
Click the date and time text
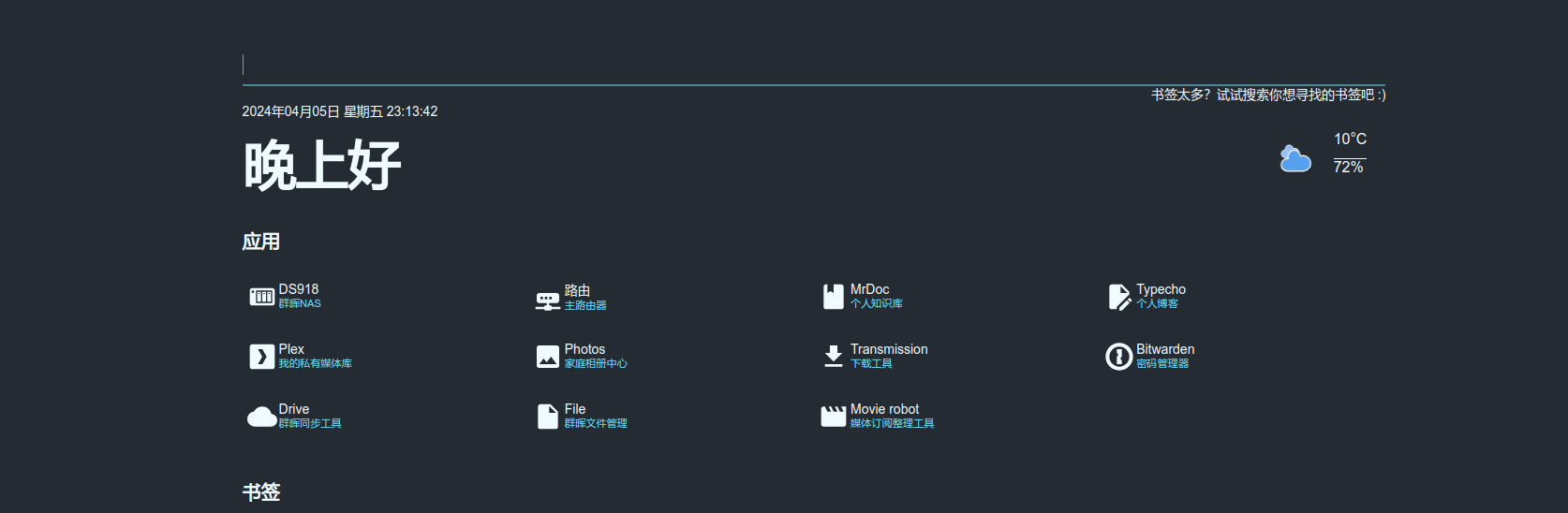point(340,111)
